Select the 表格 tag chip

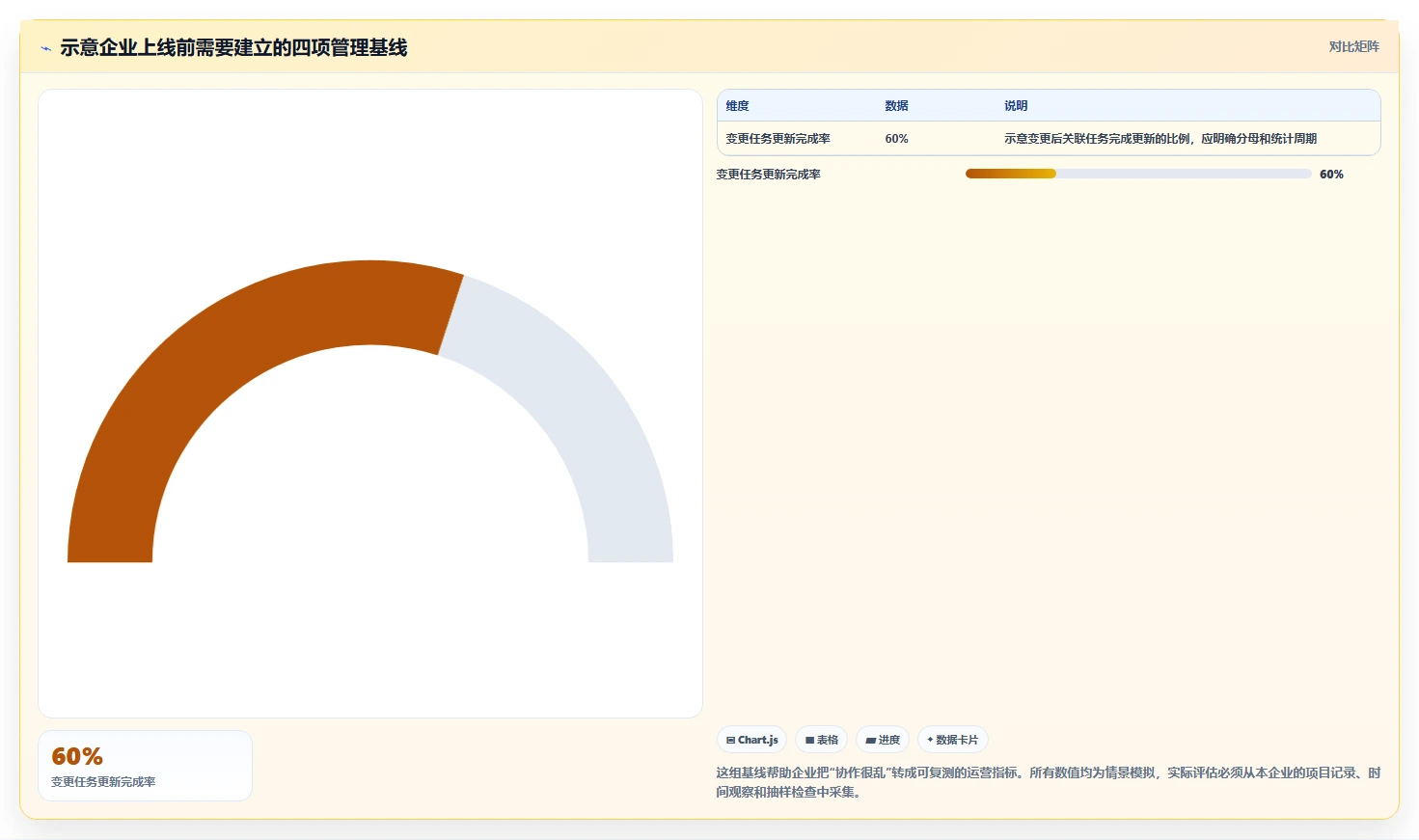tap(821, 740)
